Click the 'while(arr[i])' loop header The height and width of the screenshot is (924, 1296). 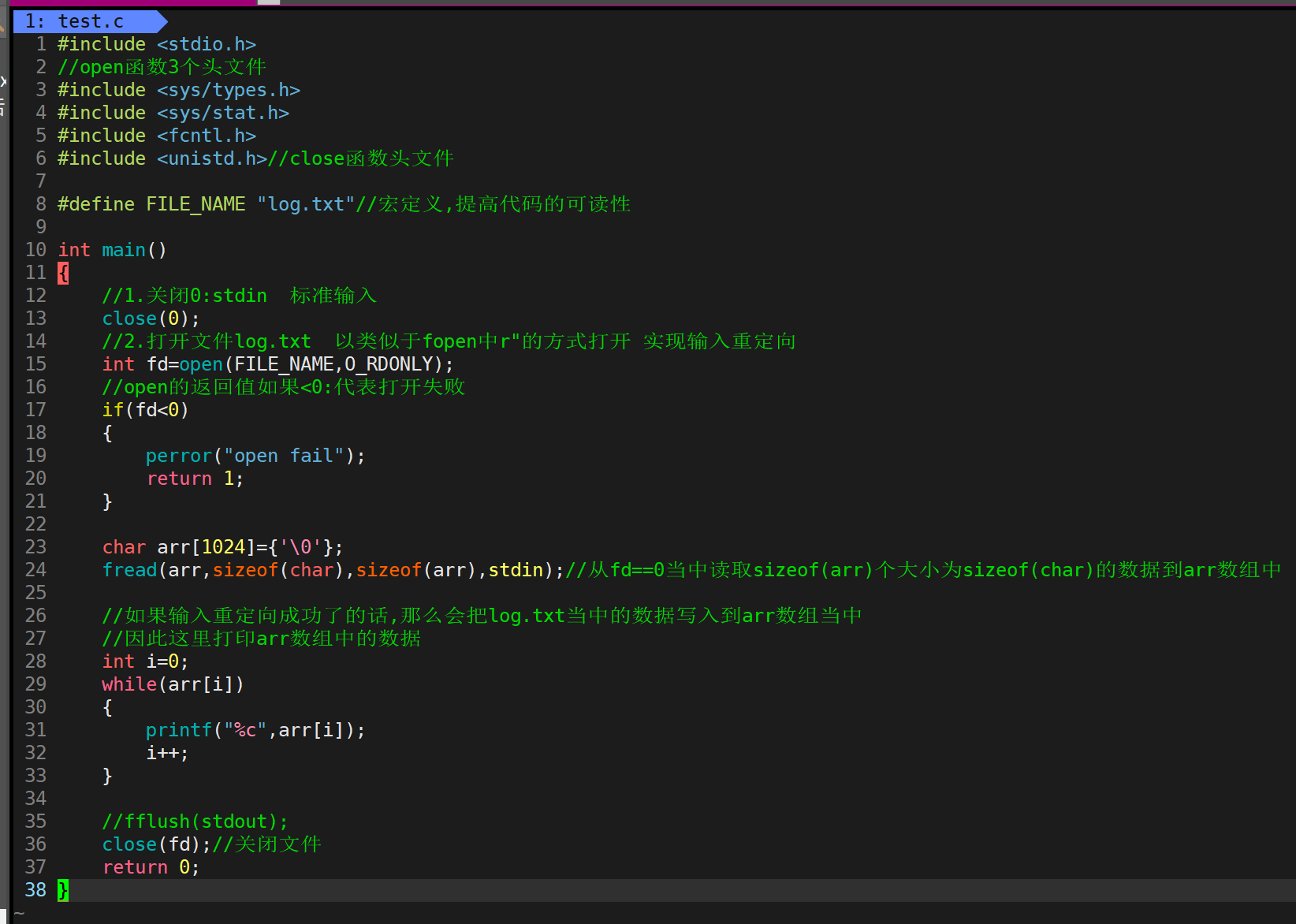pos(173,684)
